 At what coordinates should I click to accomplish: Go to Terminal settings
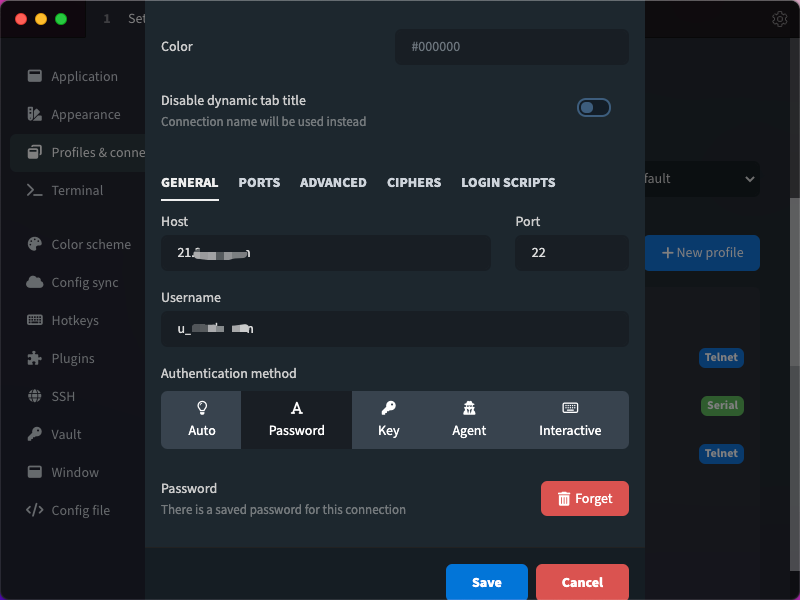[77, 191]
